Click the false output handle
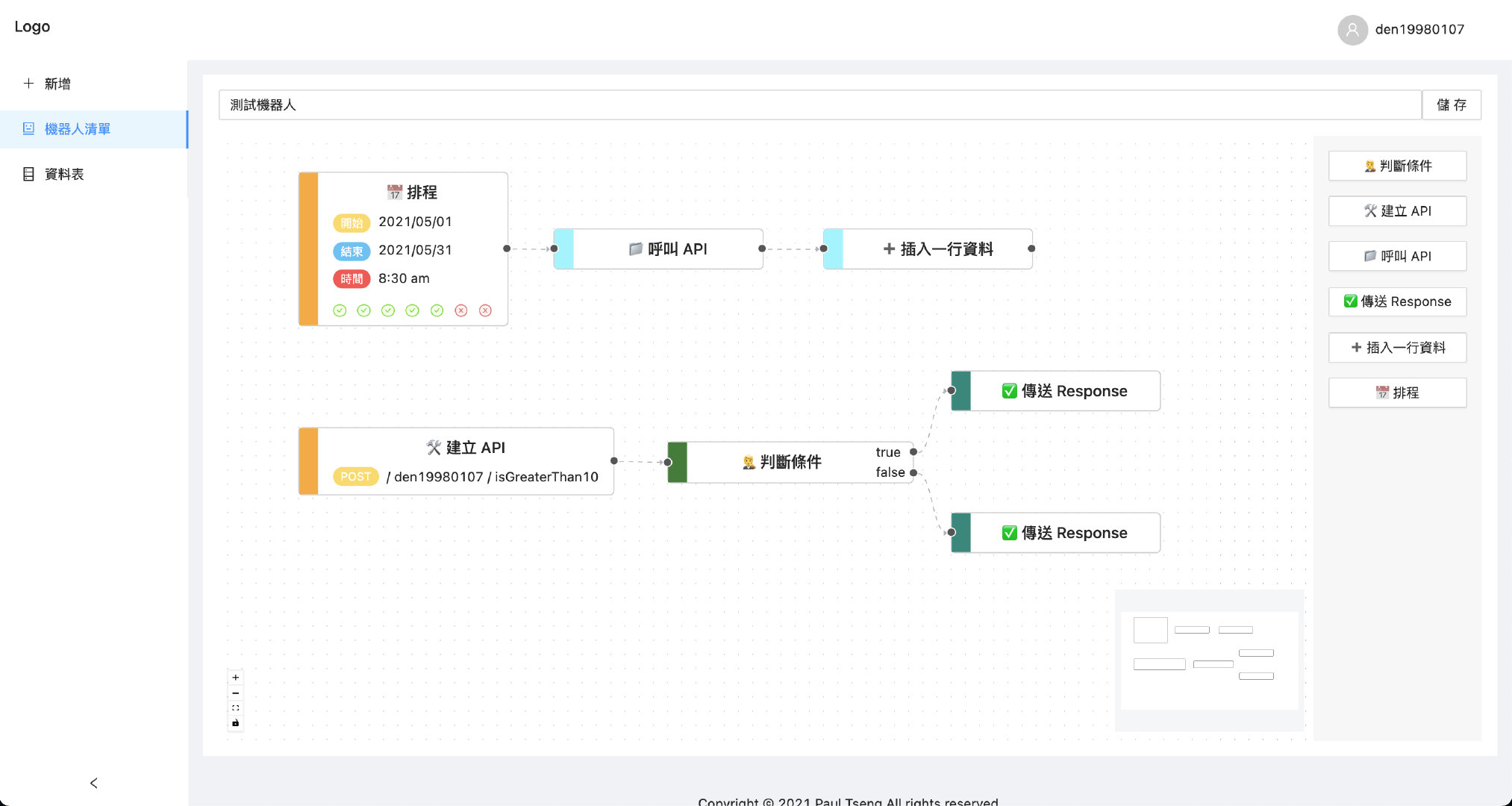Image resolution: width=1512 pixels, height=806 pixels. point(913,472)
